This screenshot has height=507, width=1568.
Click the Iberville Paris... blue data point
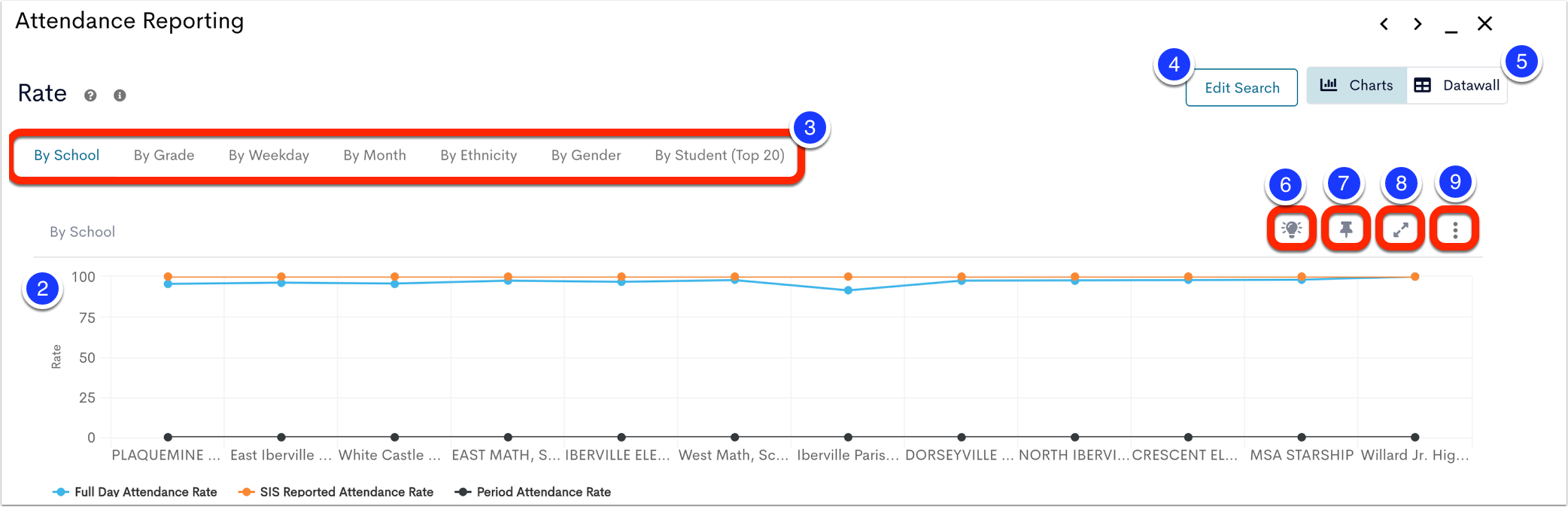coord(848,290)
